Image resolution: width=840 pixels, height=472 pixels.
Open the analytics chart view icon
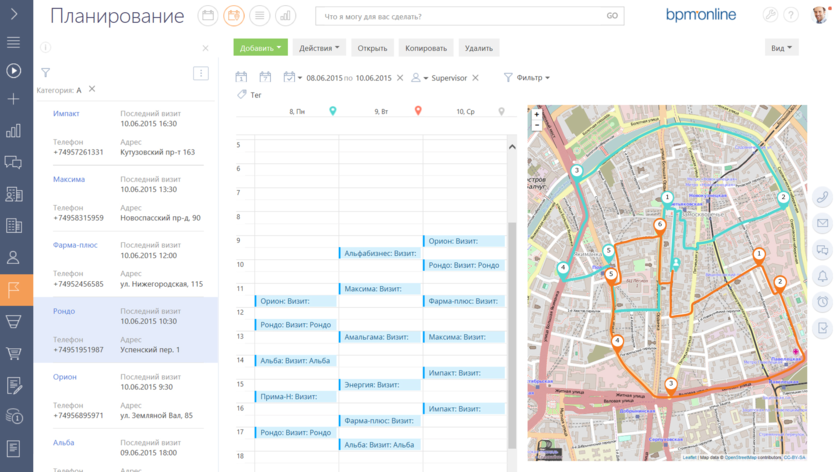pos(286,16)
